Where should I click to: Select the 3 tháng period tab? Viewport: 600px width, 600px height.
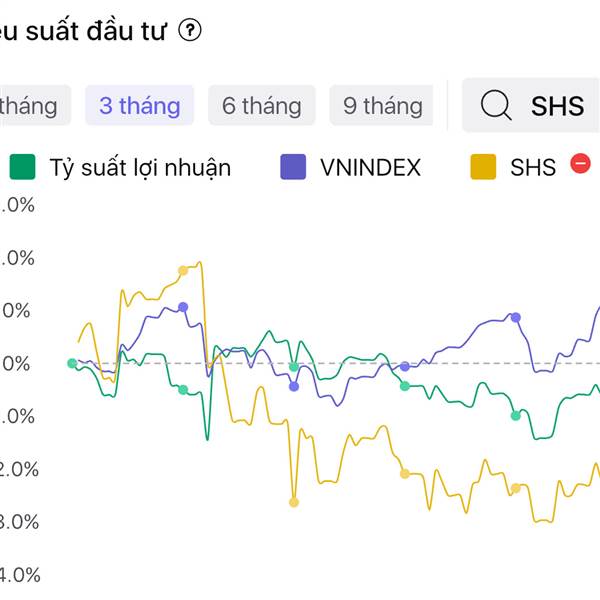[139, 105]
